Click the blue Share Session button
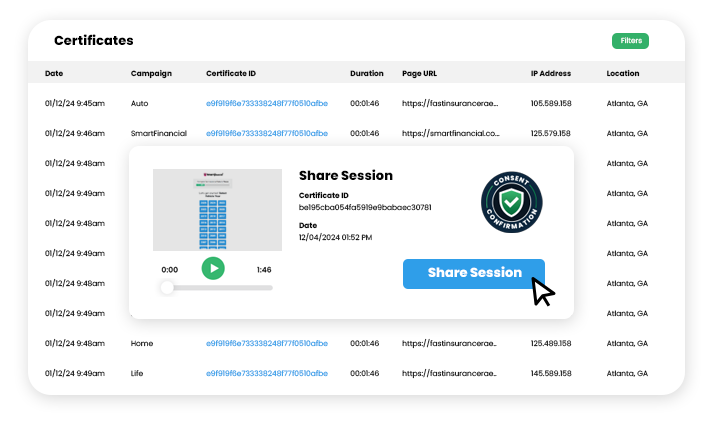712x425 pixels. pos(474,273)
